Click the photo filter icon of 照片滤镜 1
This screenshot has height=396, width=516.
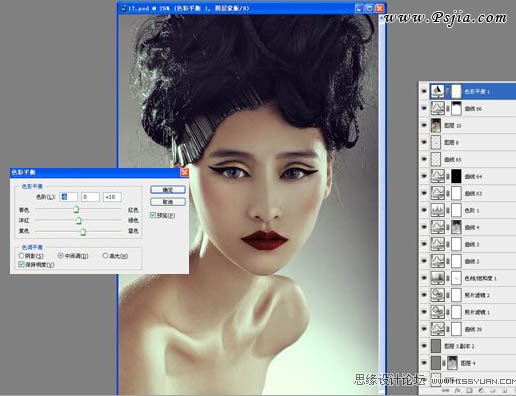[437, 312]
